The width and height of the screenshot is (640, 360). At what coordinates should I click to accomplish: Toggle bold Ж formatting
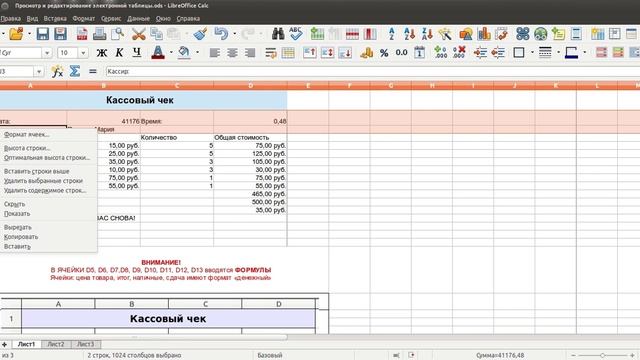[x=102, y=52]
